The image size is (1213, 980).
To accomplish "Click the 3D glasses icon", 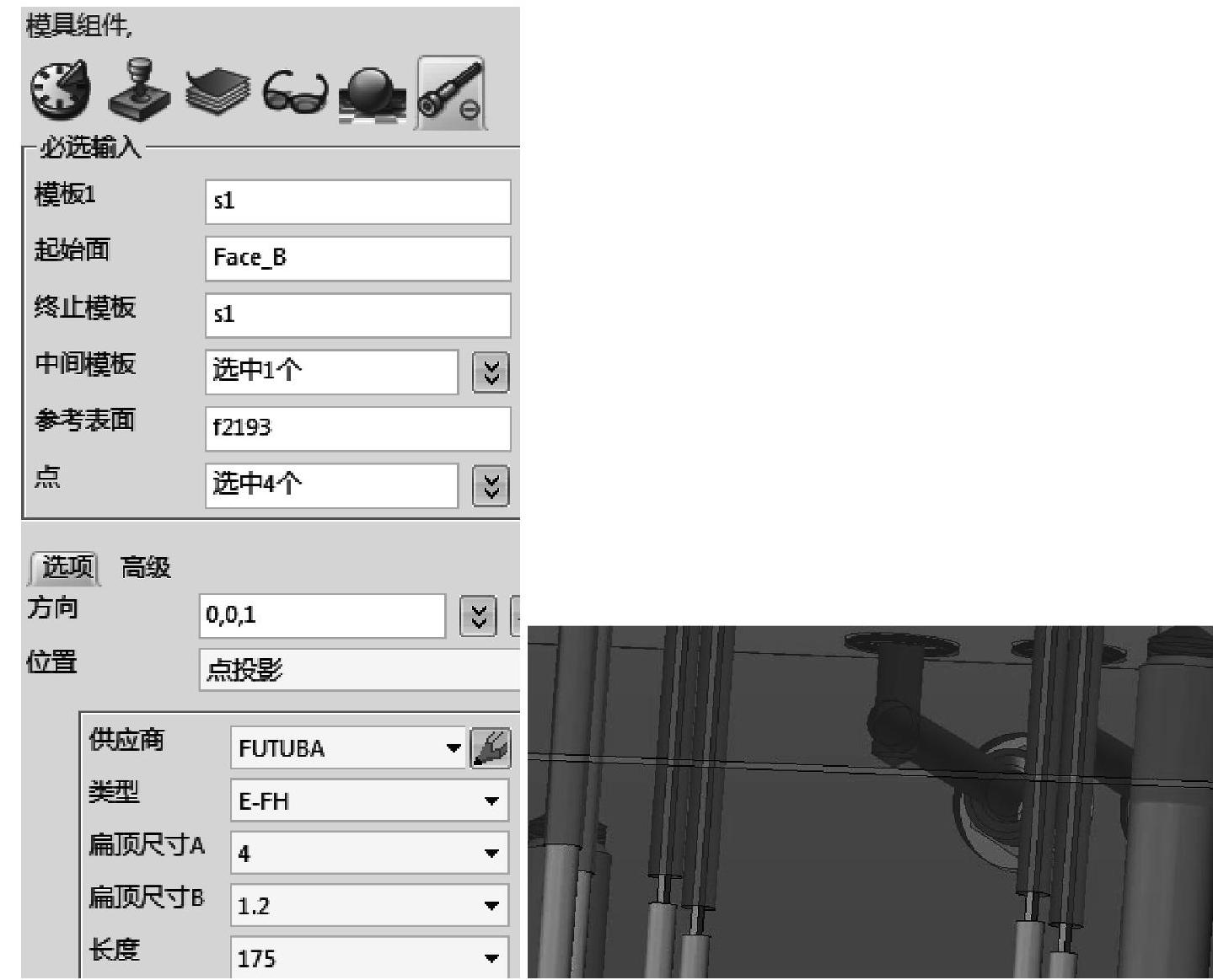I will [x=295, y=93].
